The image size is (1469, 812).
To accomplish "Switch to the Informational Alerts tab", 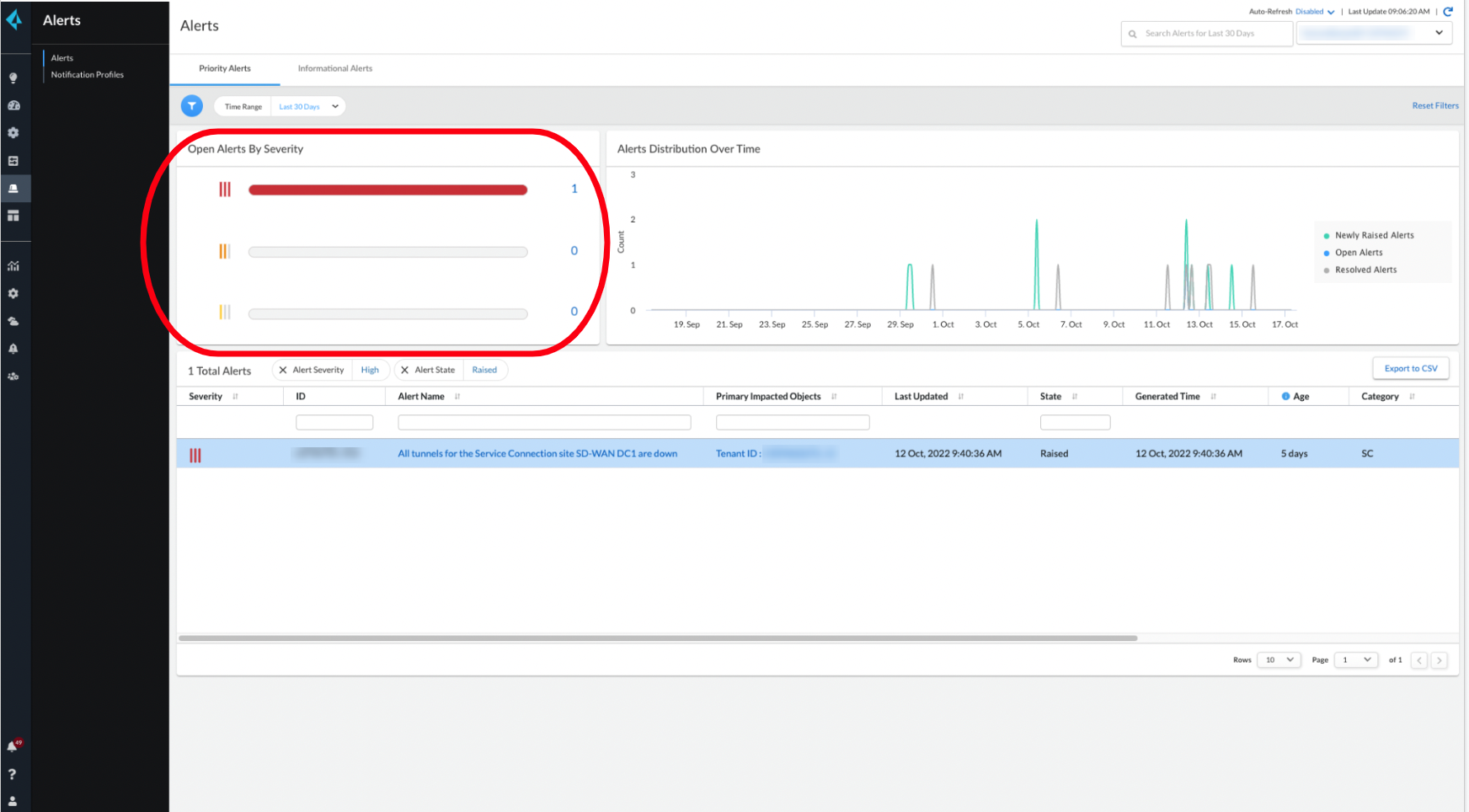I will tap(334, 69).
